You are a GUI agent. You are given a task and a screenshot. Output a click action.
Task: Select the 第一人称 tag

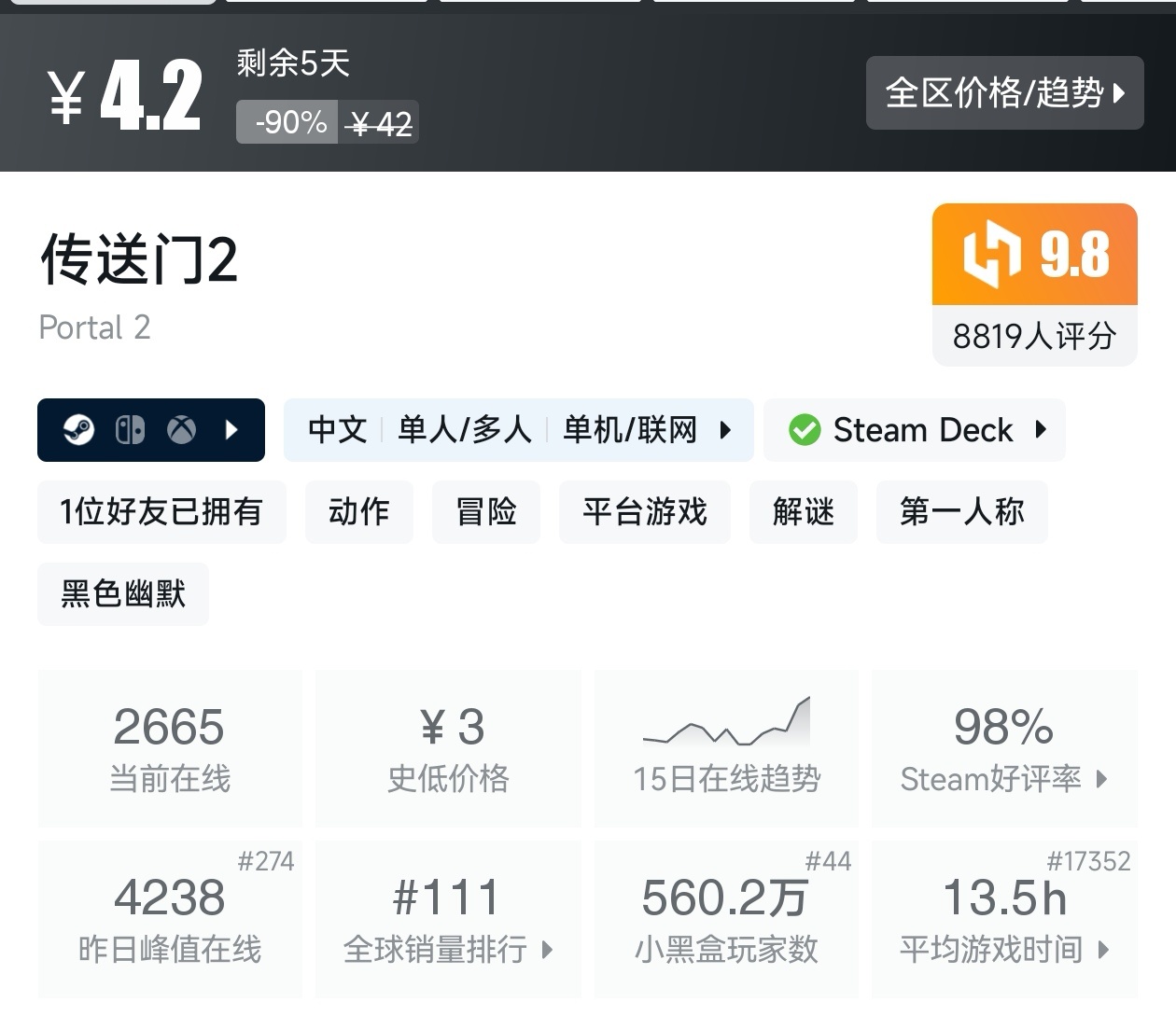(961, 511)
